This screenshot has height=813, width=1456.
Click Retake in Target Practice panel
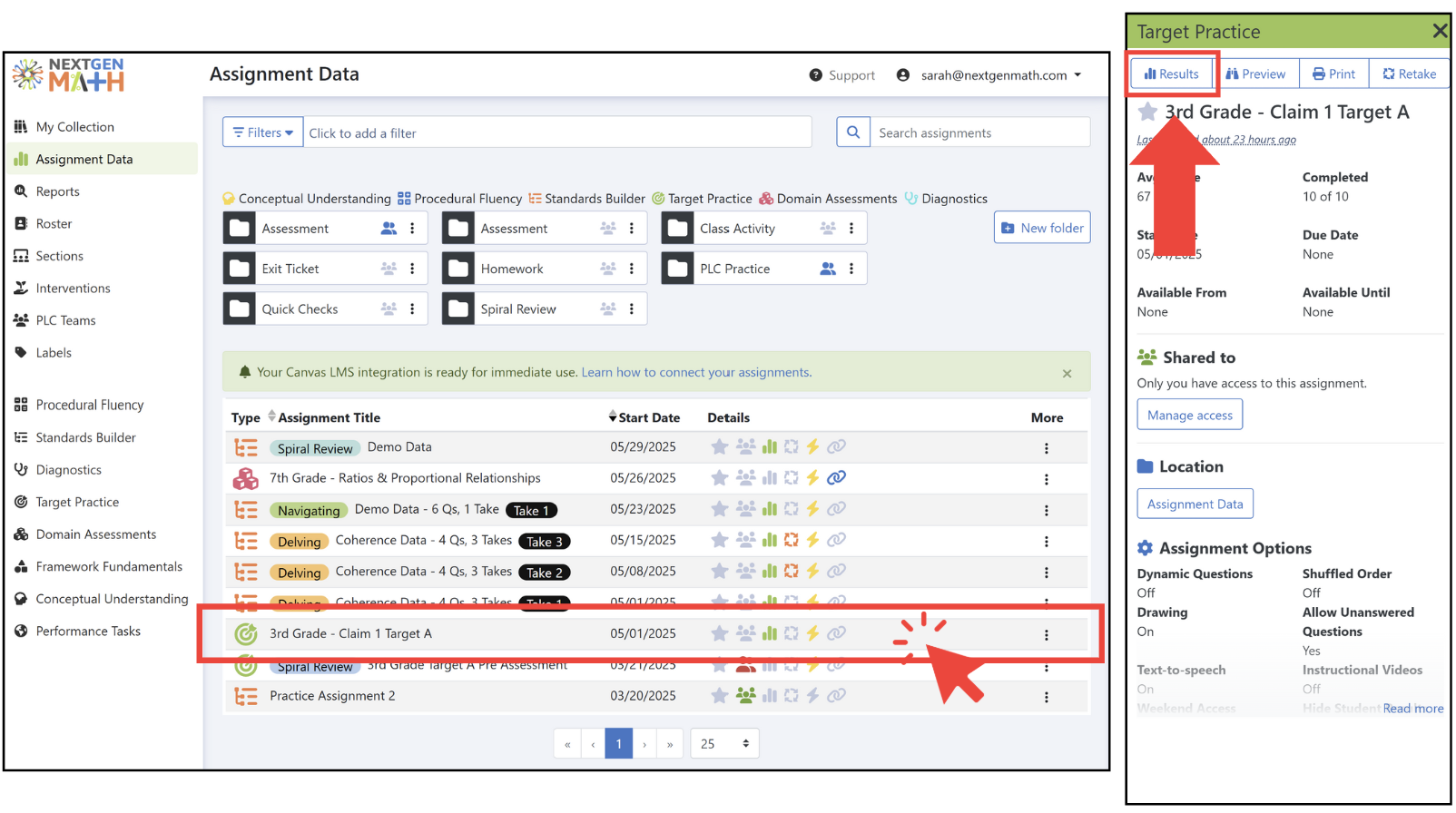tap(1409, 73)
